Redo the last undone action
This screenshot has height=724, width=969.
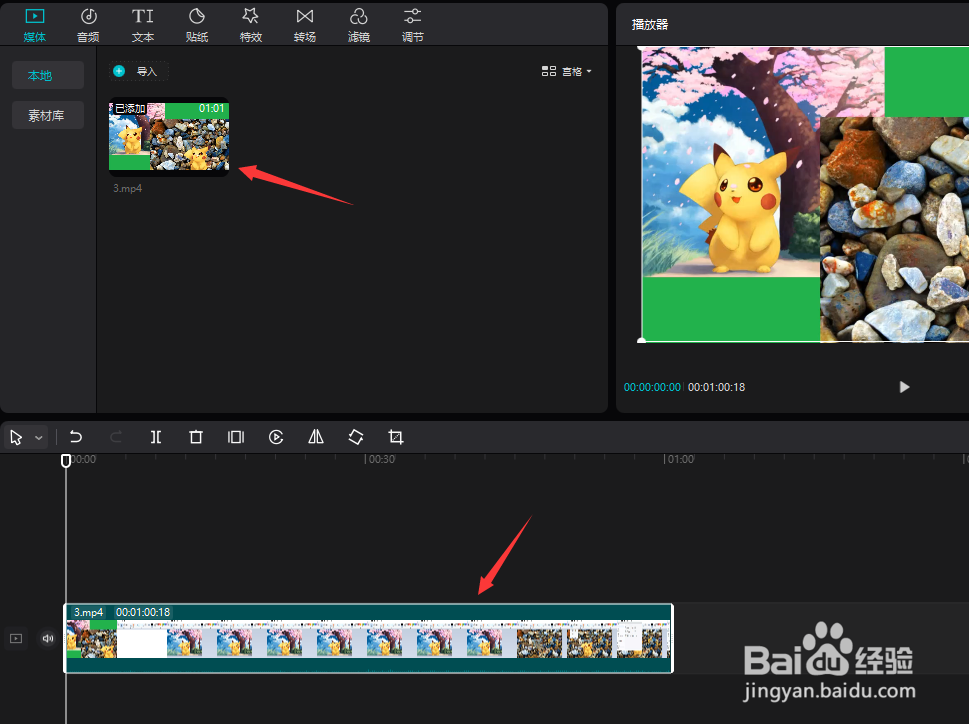point(116,437)
